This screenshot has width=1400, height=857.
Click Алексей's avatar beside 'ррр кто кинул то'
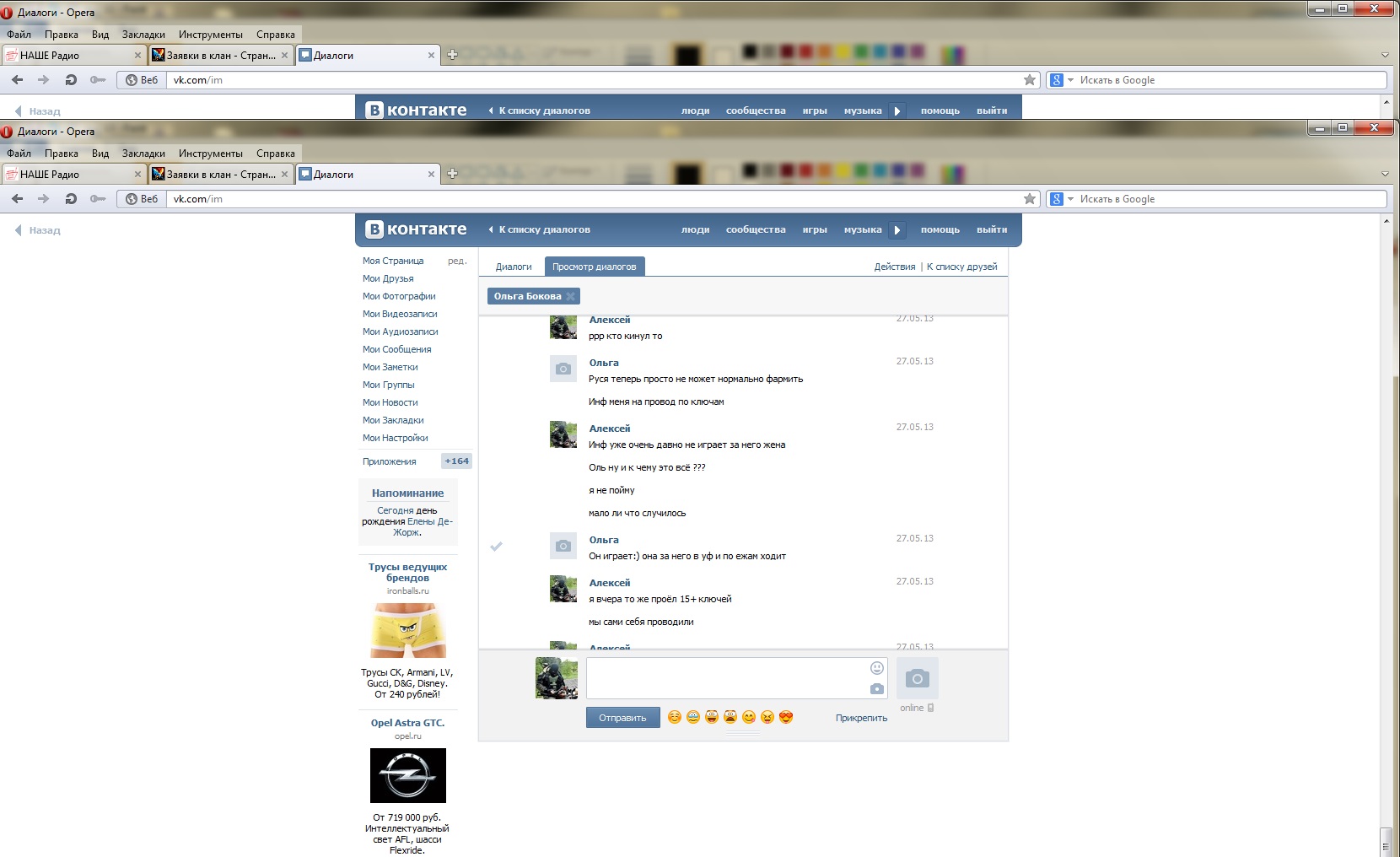(x=563, y=327)
